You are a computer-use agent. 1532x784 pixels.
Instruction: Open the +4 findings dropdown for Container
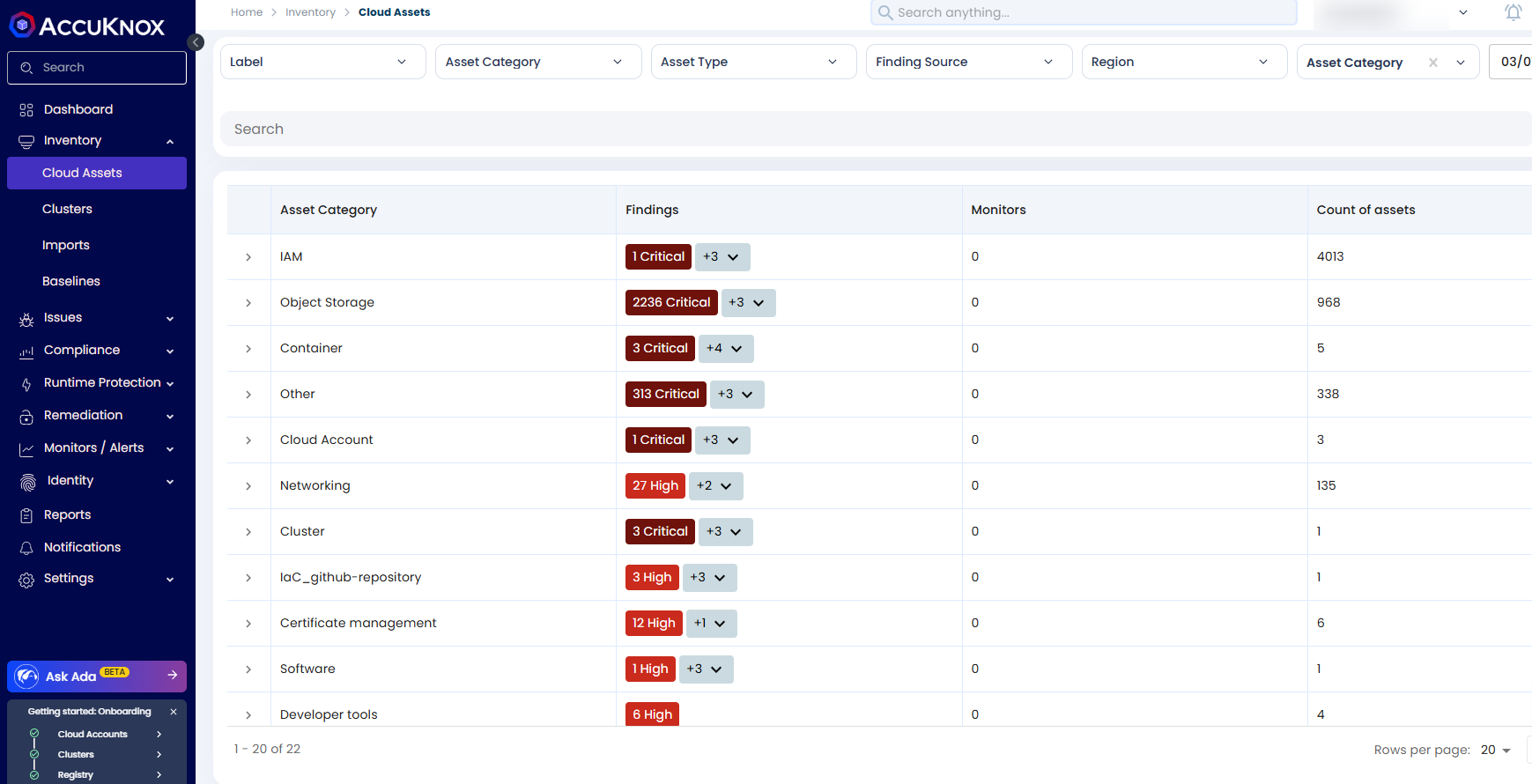coord(726,348)
